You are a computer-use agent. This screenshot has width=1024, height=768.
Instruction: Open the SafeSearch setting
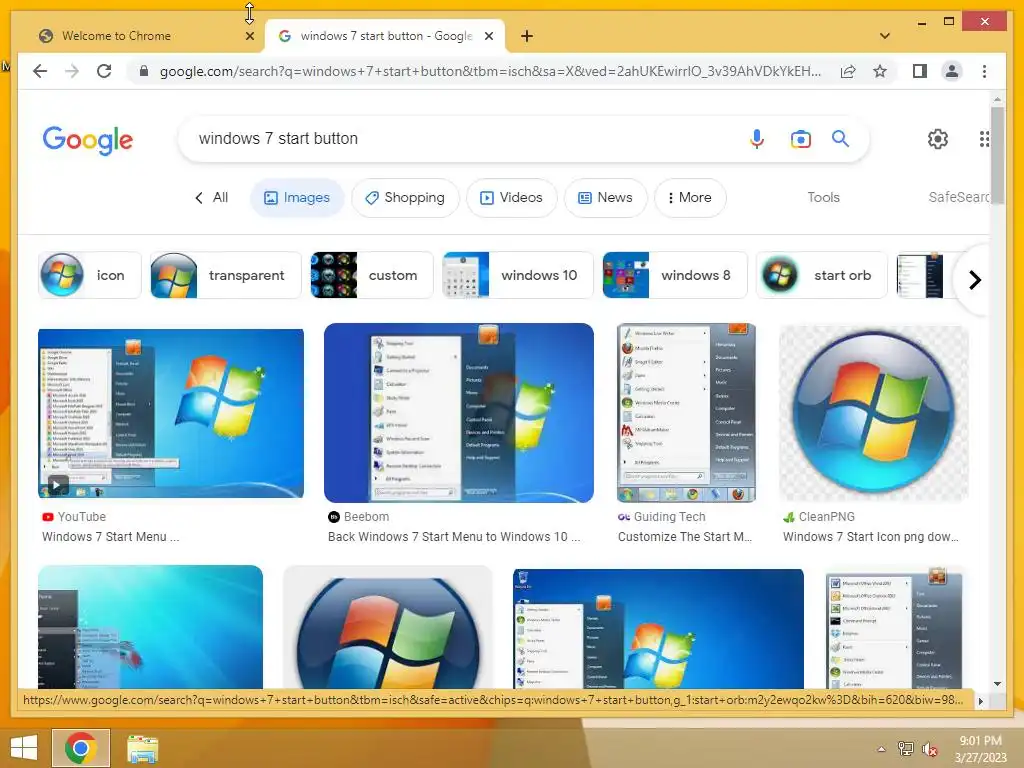pos(959,197)
